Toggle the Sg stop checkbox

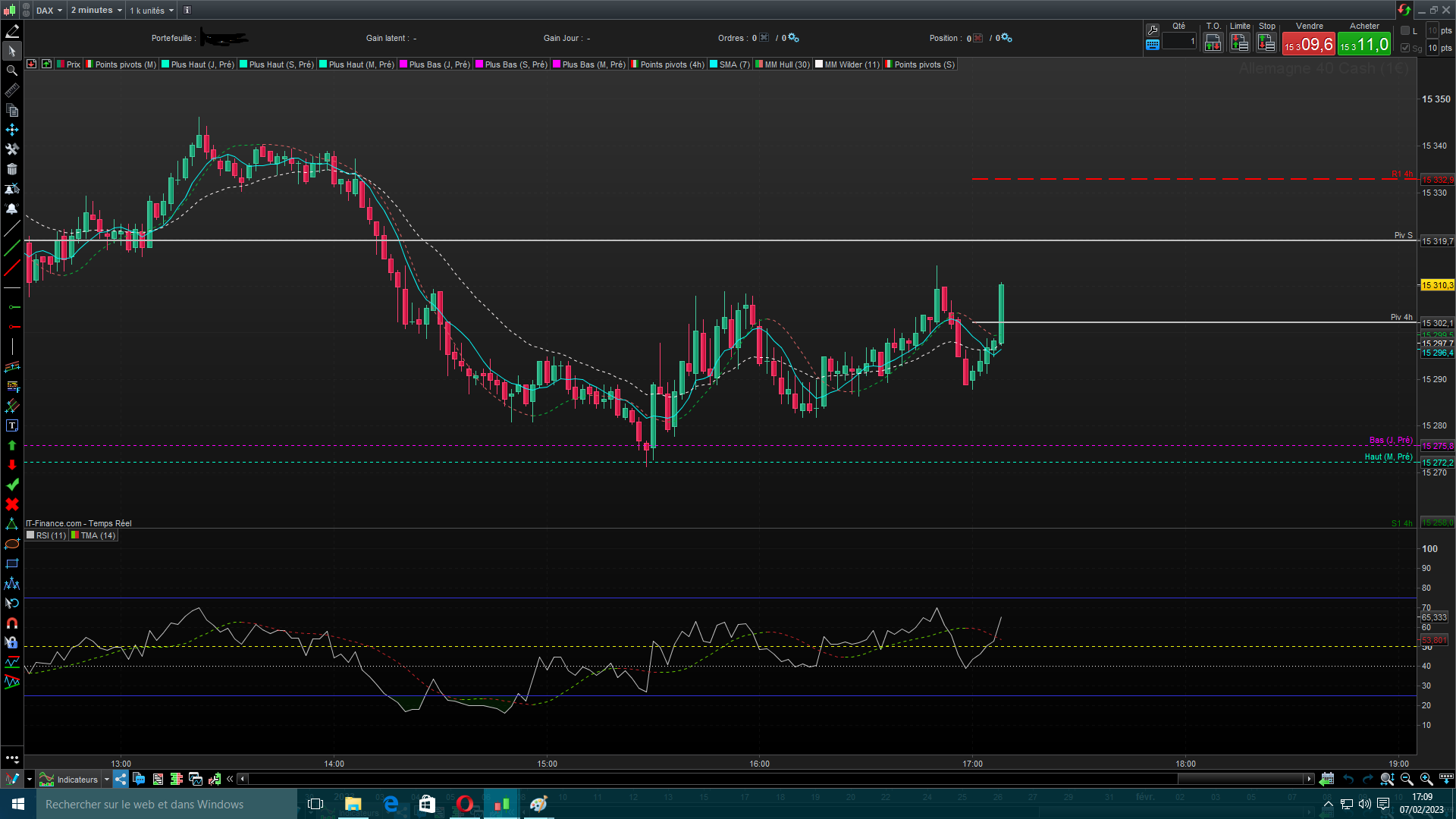pos(1405,48)
